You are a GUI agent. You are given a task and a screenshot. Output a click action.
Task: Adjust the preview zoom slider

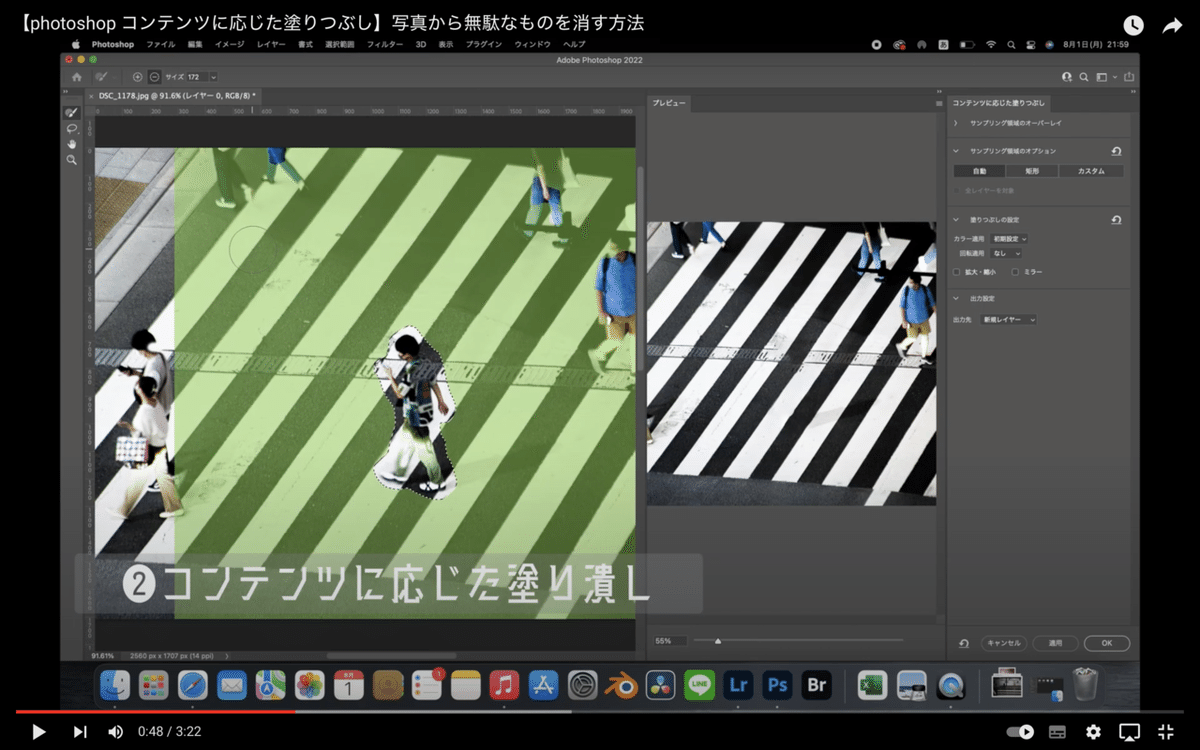[x=717, y=640]
